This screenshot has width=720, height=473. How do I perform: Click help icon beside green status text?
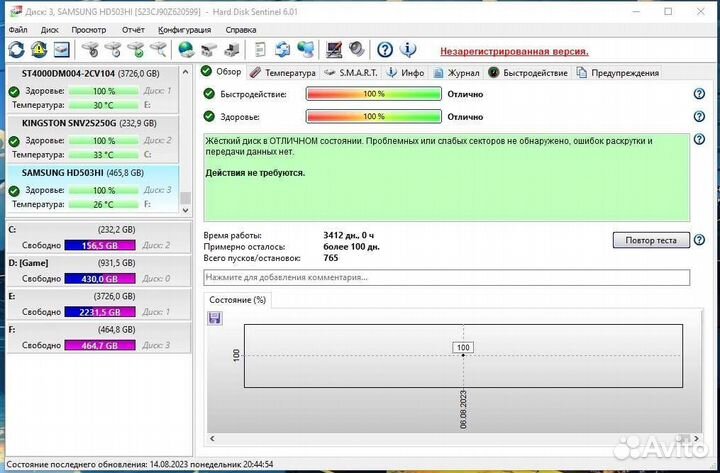tap(699, 139)
